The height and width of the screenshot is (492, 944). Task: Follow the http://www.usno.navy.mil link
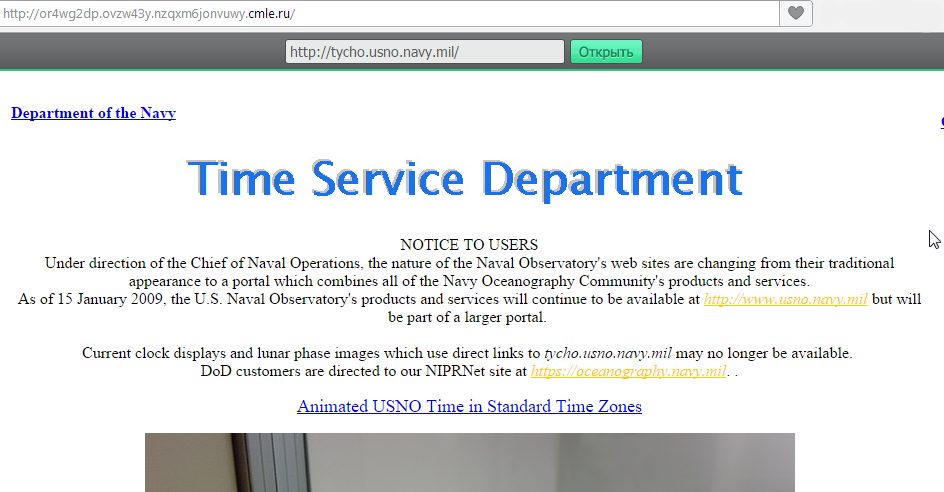785,299
